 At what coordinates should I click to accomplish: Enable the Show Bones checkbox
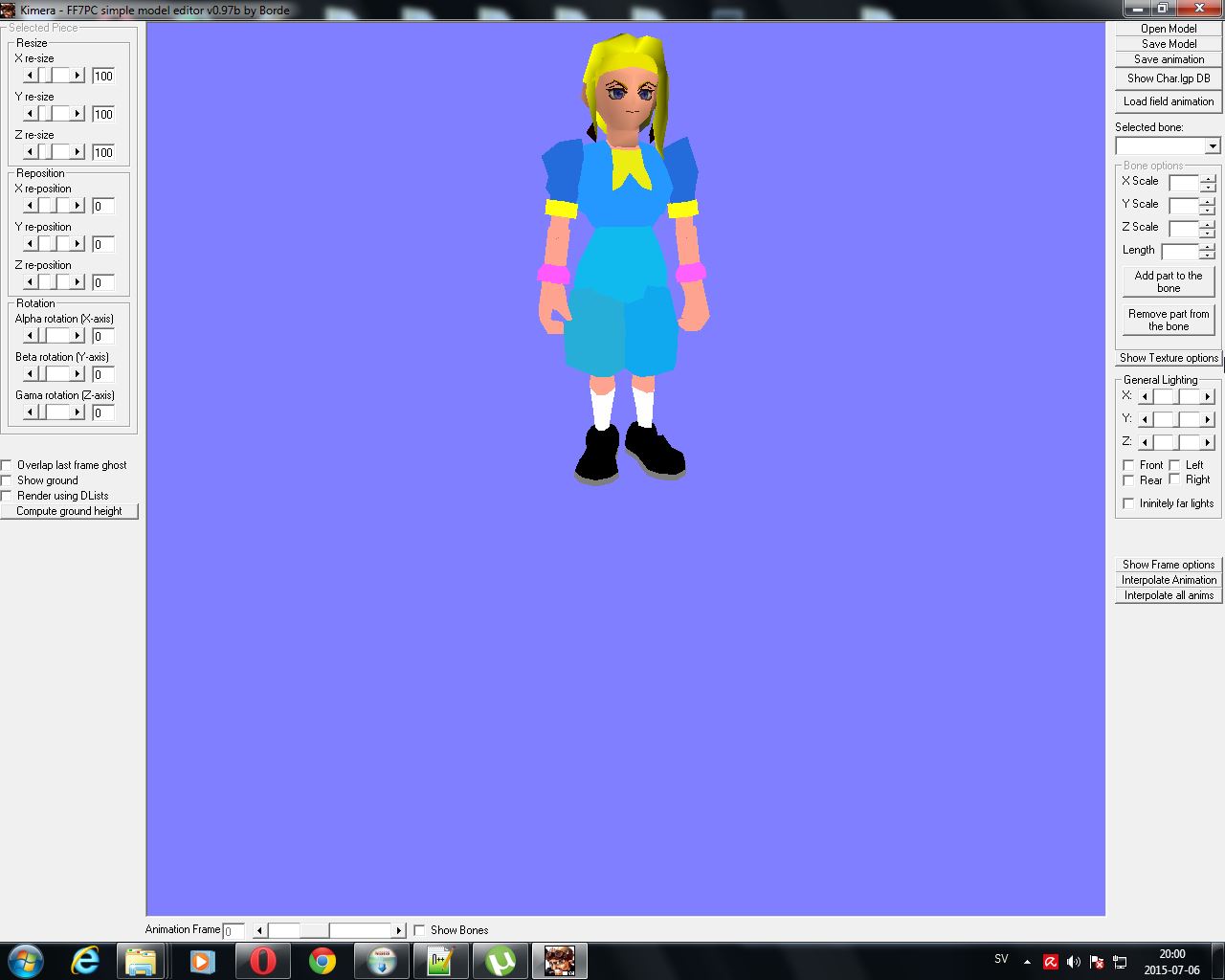pos(419,930)
